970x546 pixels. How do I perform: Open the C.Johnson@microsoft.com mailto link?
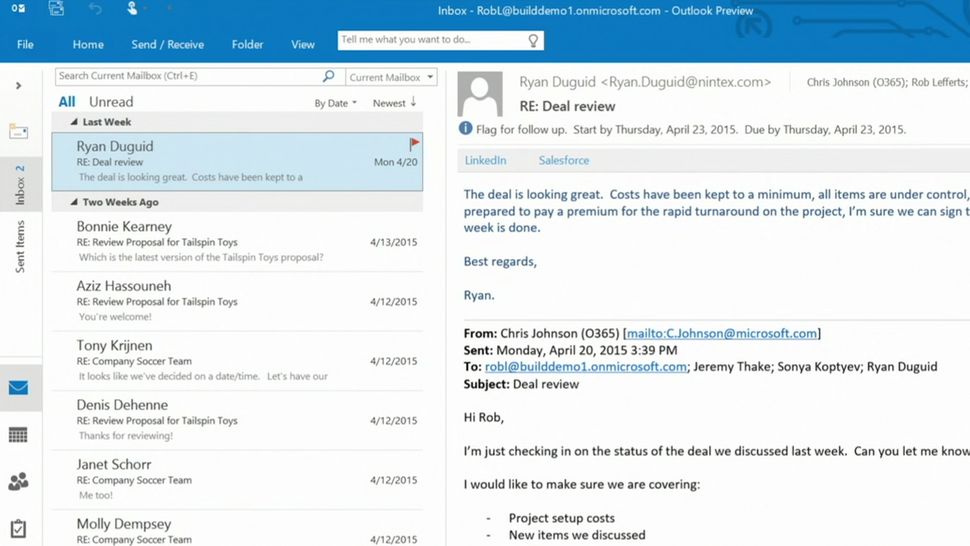tap(722, 333)
